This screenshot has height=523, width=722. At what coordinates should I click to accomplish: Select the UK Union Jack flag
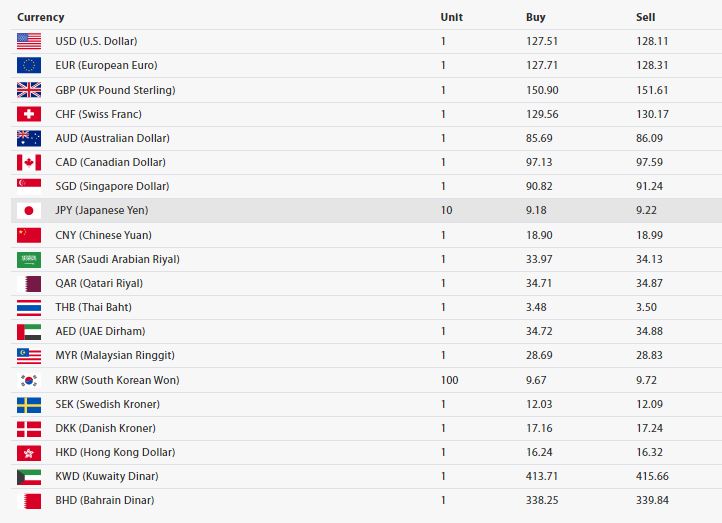pyautogui.click(x=29, y=90)
